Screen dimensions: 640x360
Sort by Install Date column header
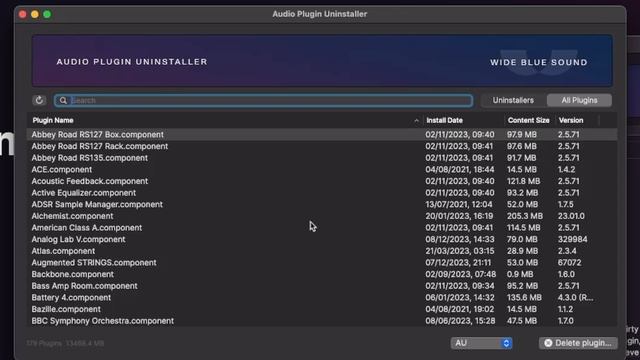[x=444, y=120]
